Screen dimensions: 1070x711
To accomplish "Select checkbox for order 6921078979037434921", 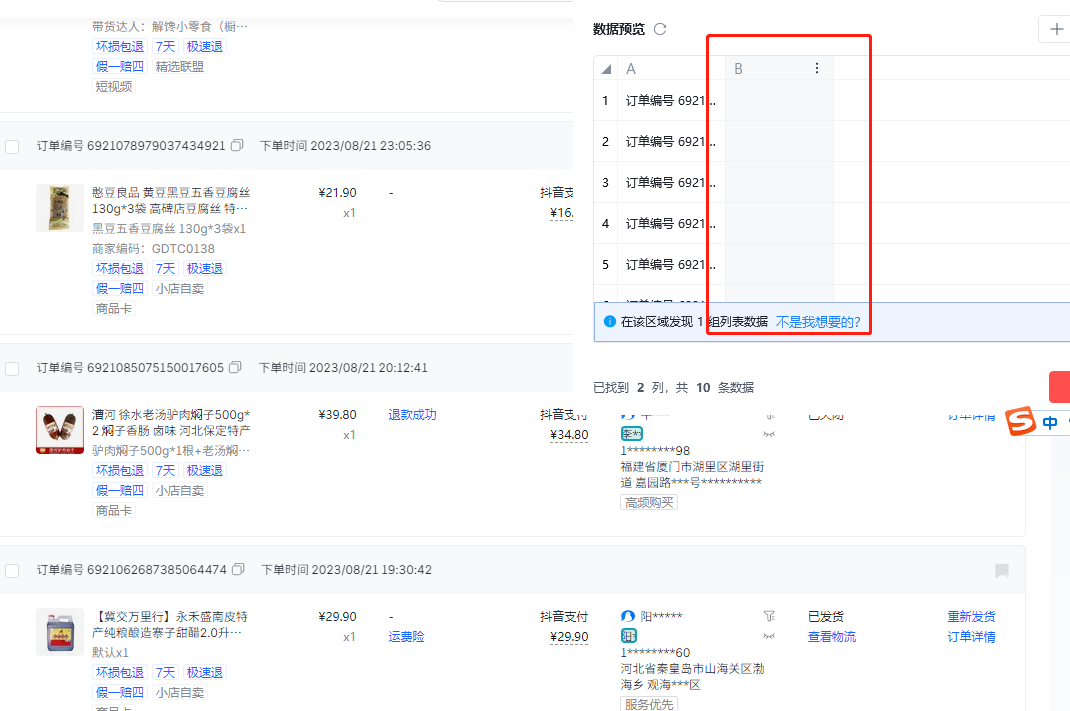I will 12,147.
